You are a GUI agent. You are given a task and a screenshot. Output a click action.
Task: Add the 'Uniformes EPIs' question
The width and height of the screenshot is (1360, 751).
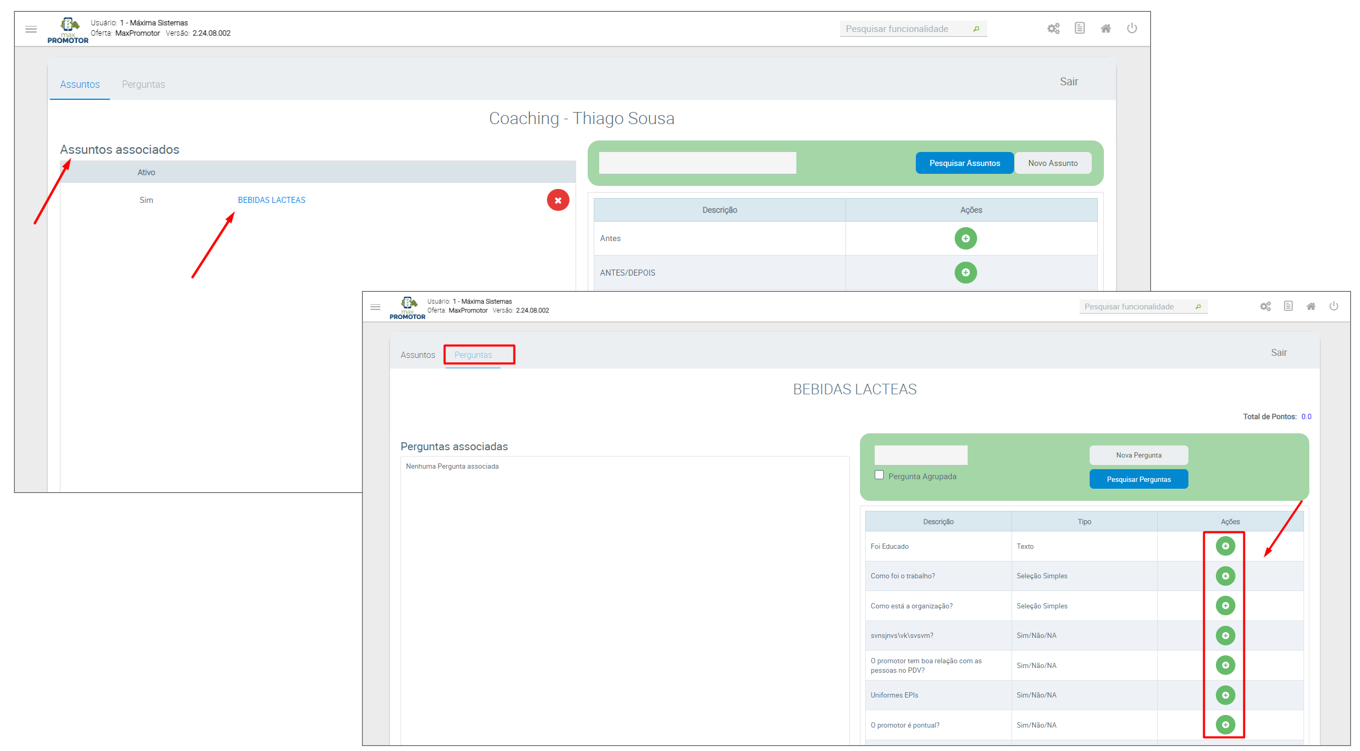(x=1225, y=695)
